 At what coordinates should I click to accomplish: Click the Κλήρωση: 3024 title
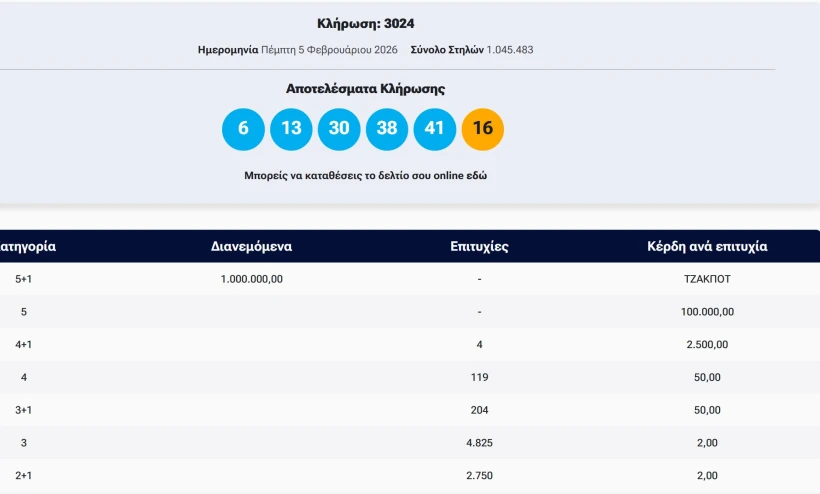pos(365,24)
